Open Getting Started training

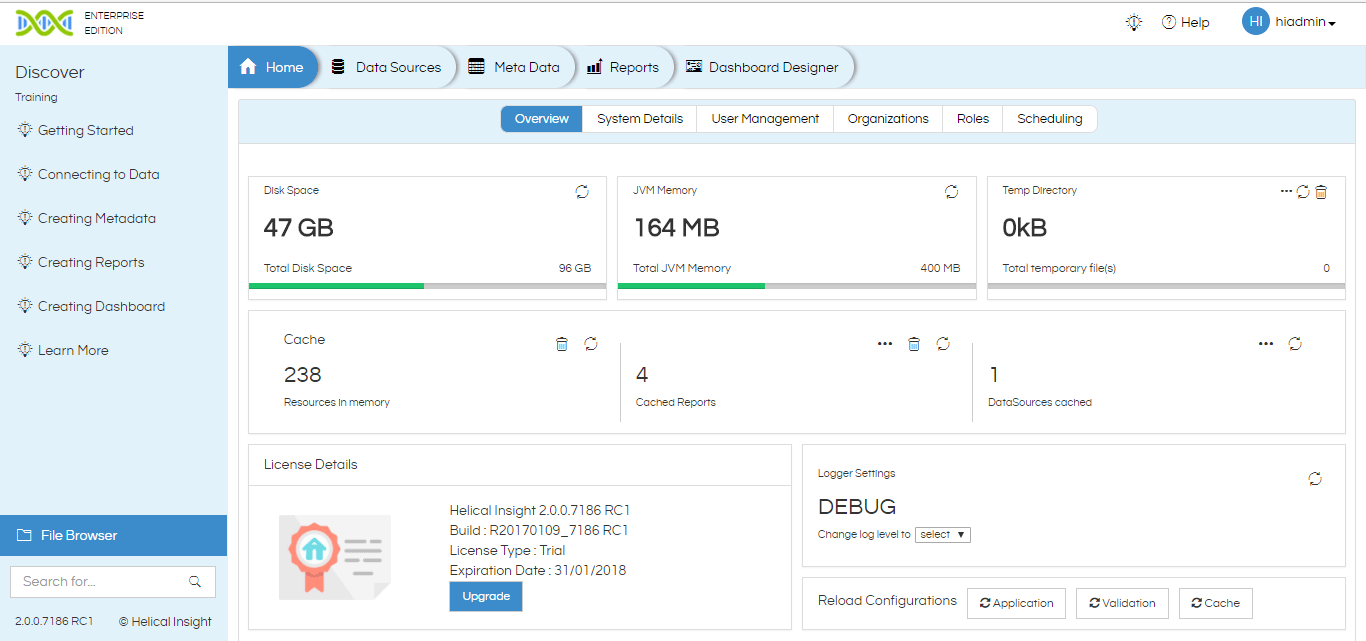tap(85, 131)
